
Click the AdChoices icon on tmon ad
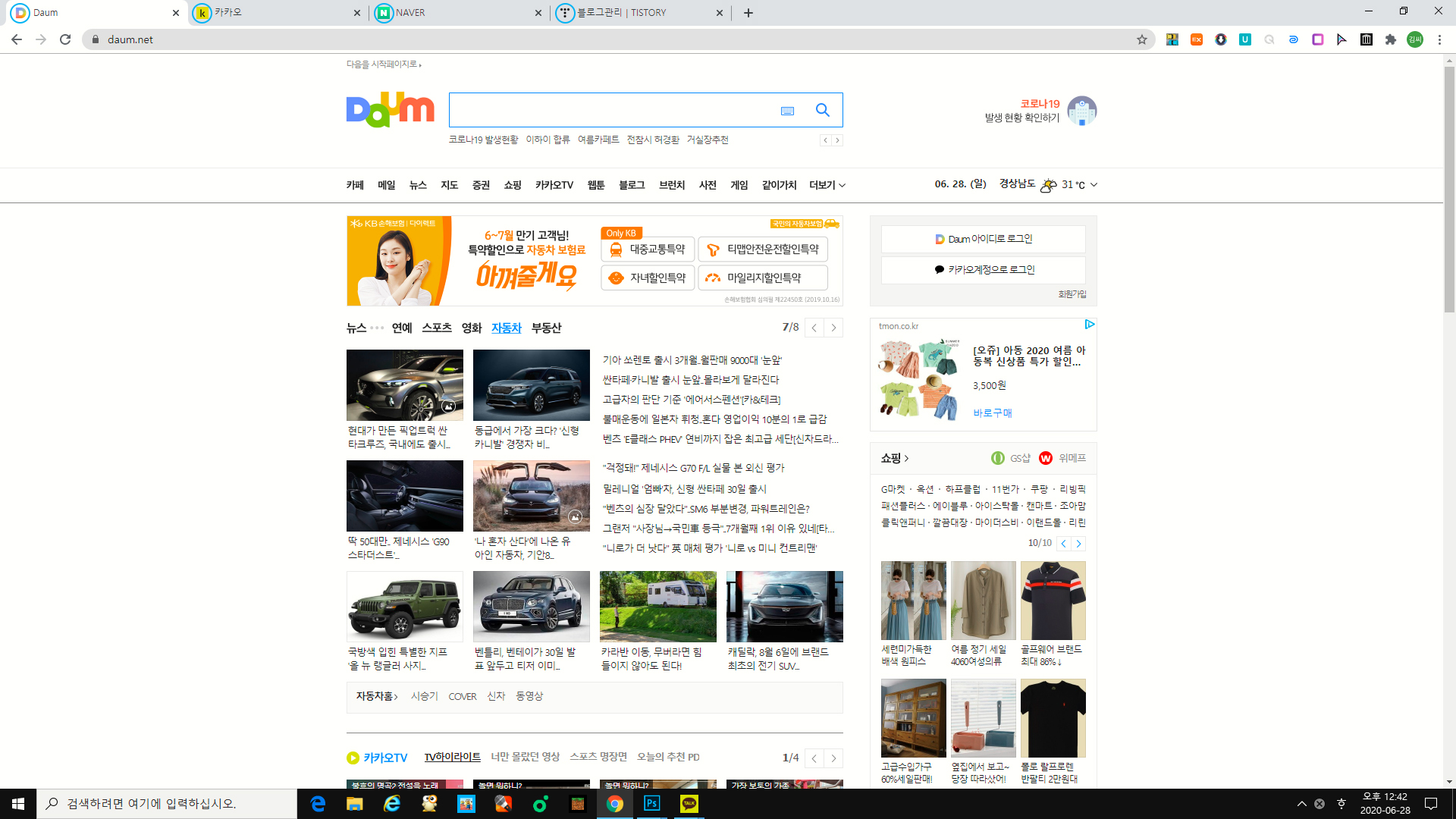(1089, 325)
